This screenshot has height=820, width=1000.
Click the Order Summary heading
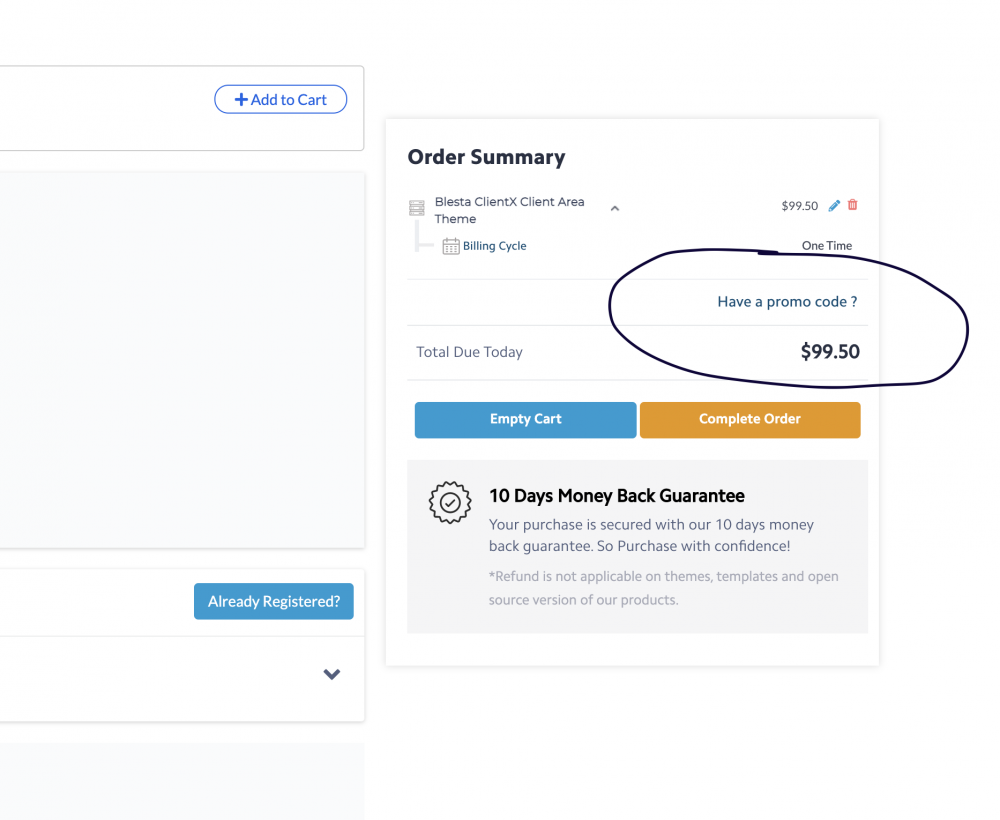point(486,157)
